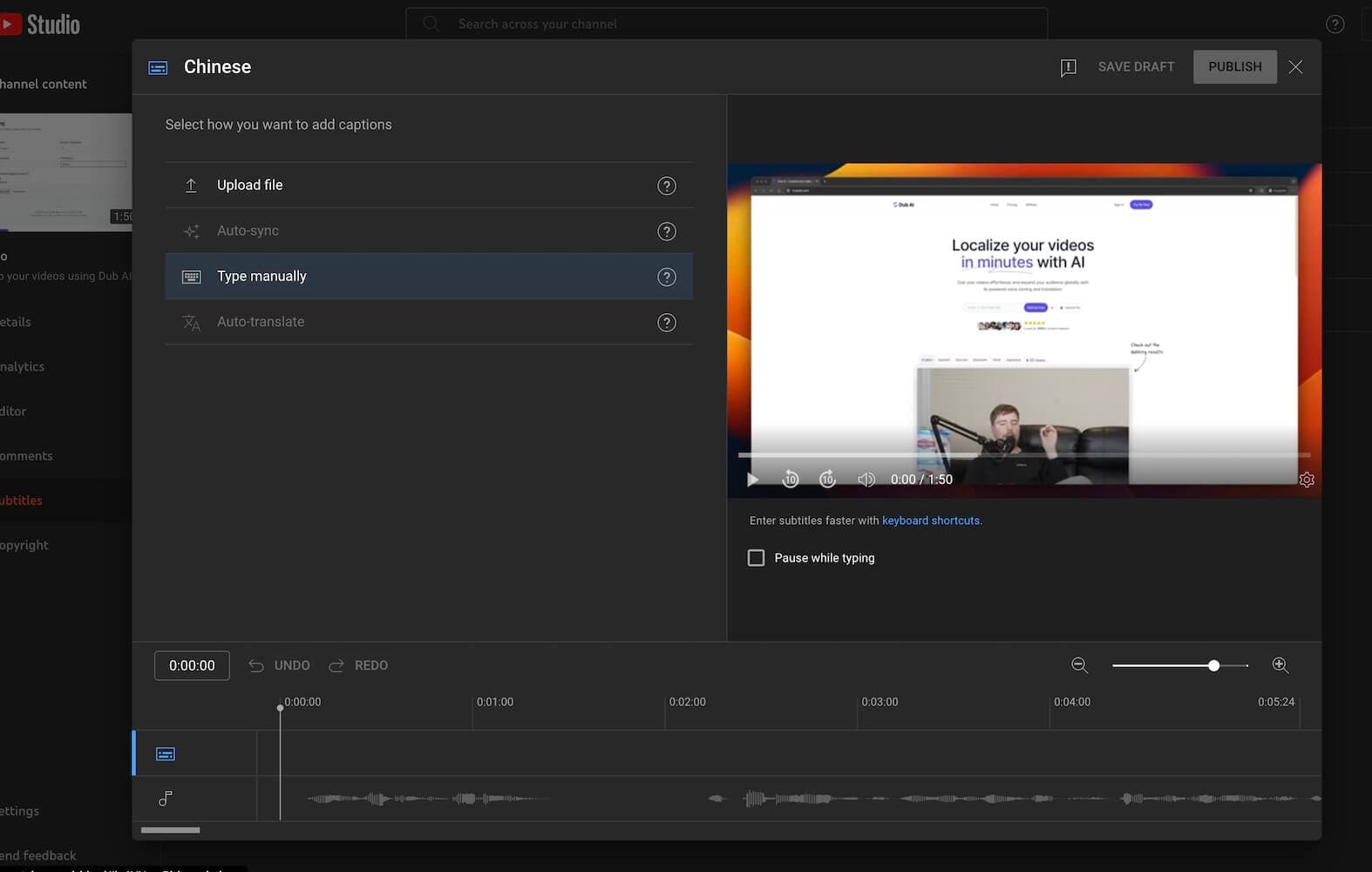Play the video preview
Image resolution: width=1372 pixels, height=872 pixels.
753,480
